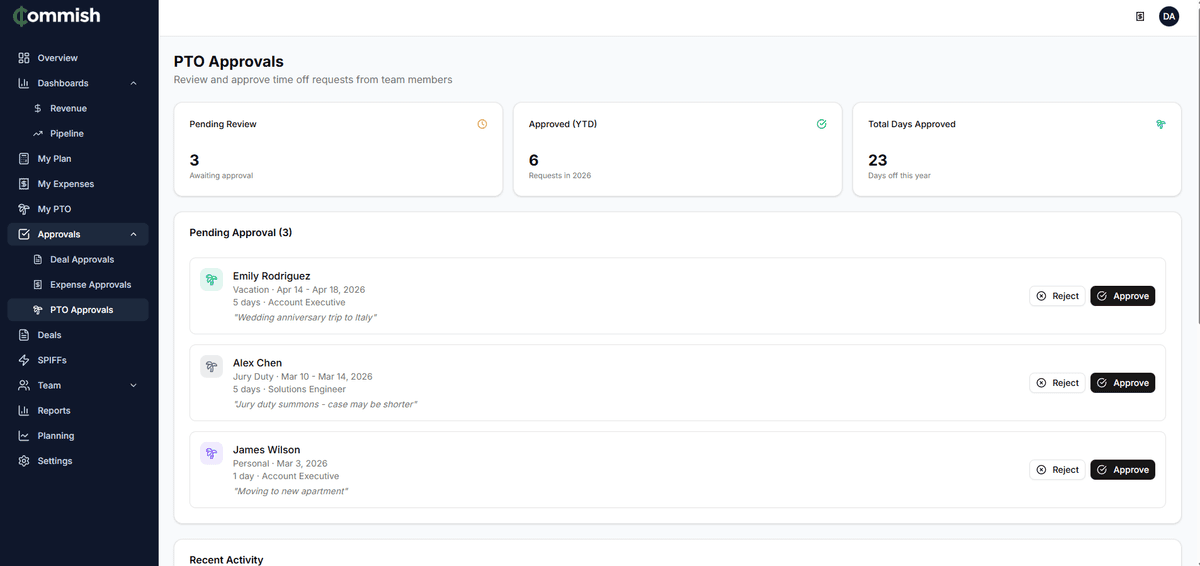Viewport: 1200px width, 566px height.
Task: Open the DA user avatar menu
Action: 1168,16
